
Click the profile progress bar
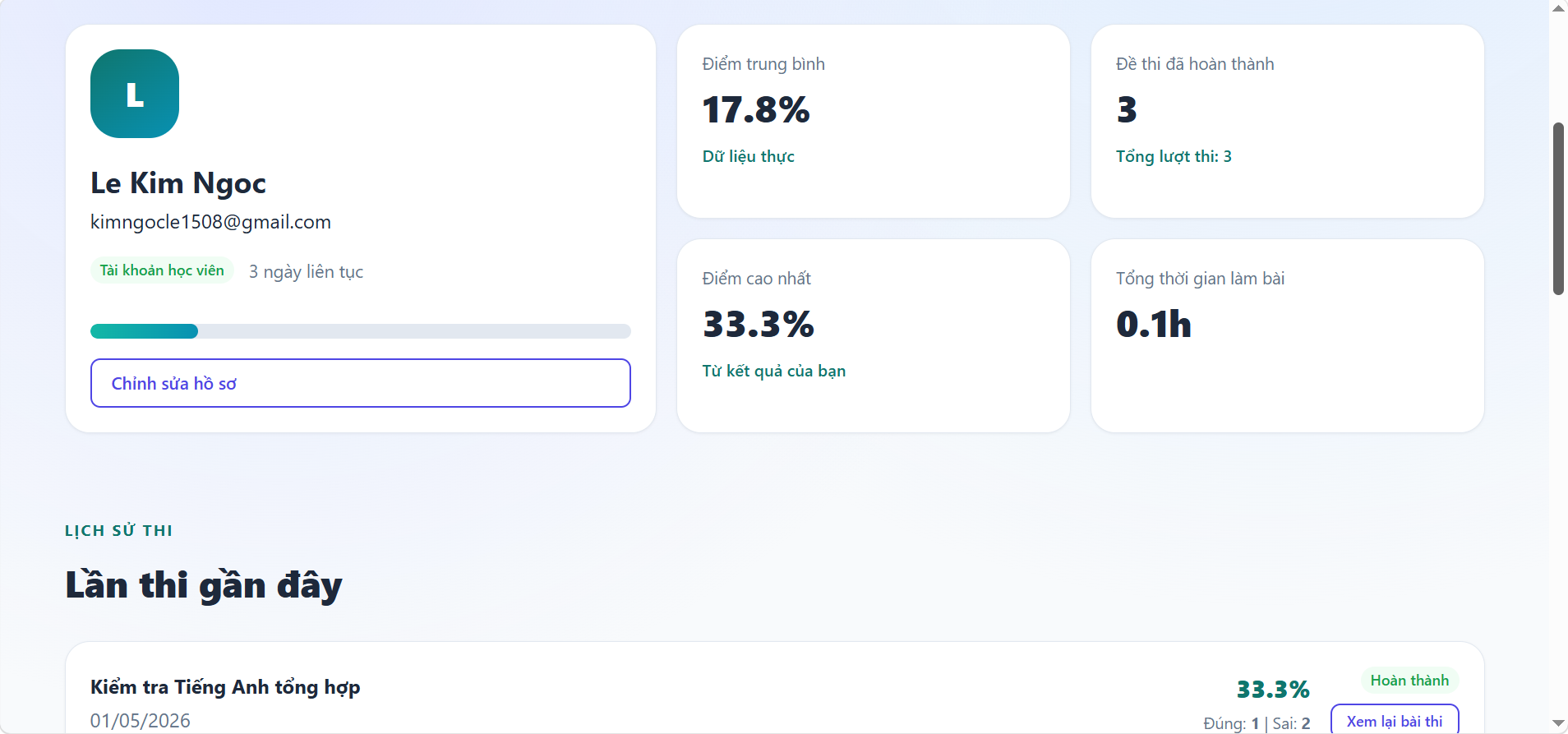(x=361, y=331)
